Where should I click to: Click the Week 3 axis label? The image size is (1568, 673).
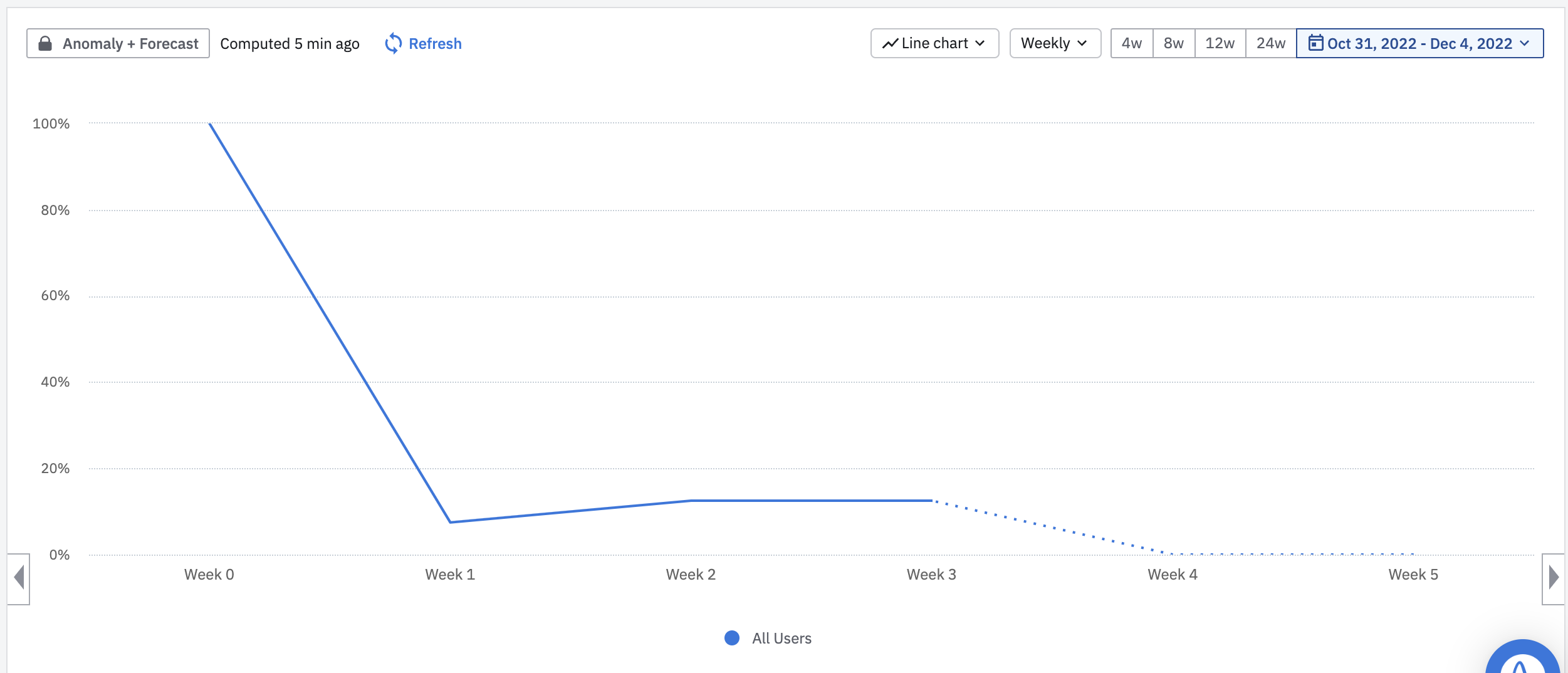(931, 574)
